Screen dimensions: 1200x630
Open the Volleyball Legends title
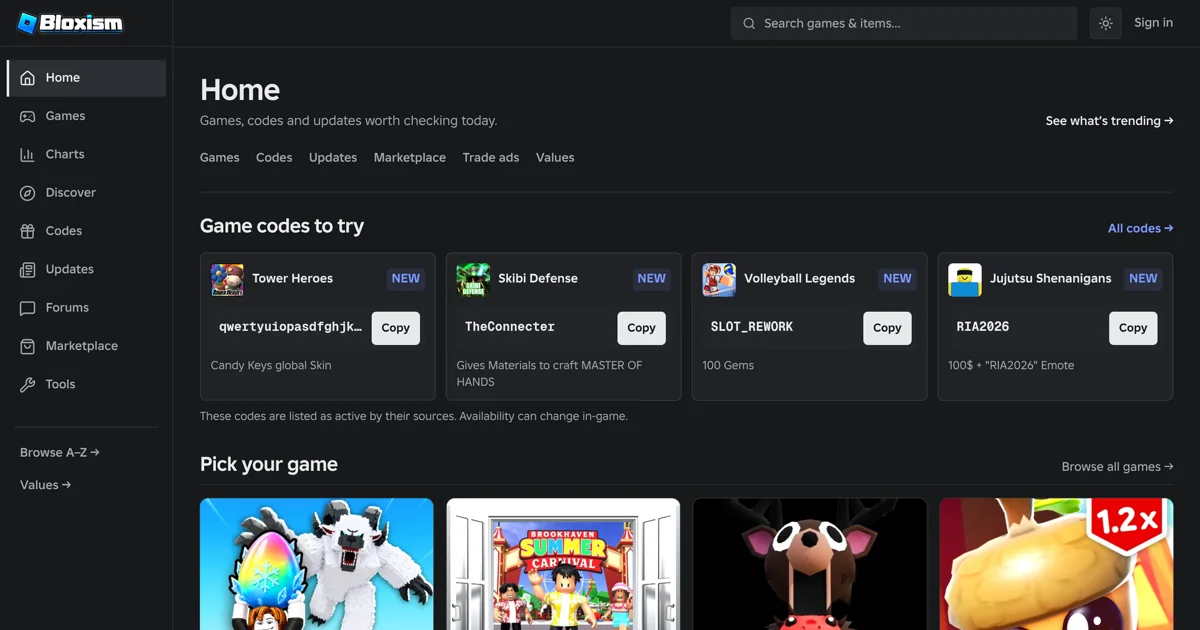tap(800, 279)
